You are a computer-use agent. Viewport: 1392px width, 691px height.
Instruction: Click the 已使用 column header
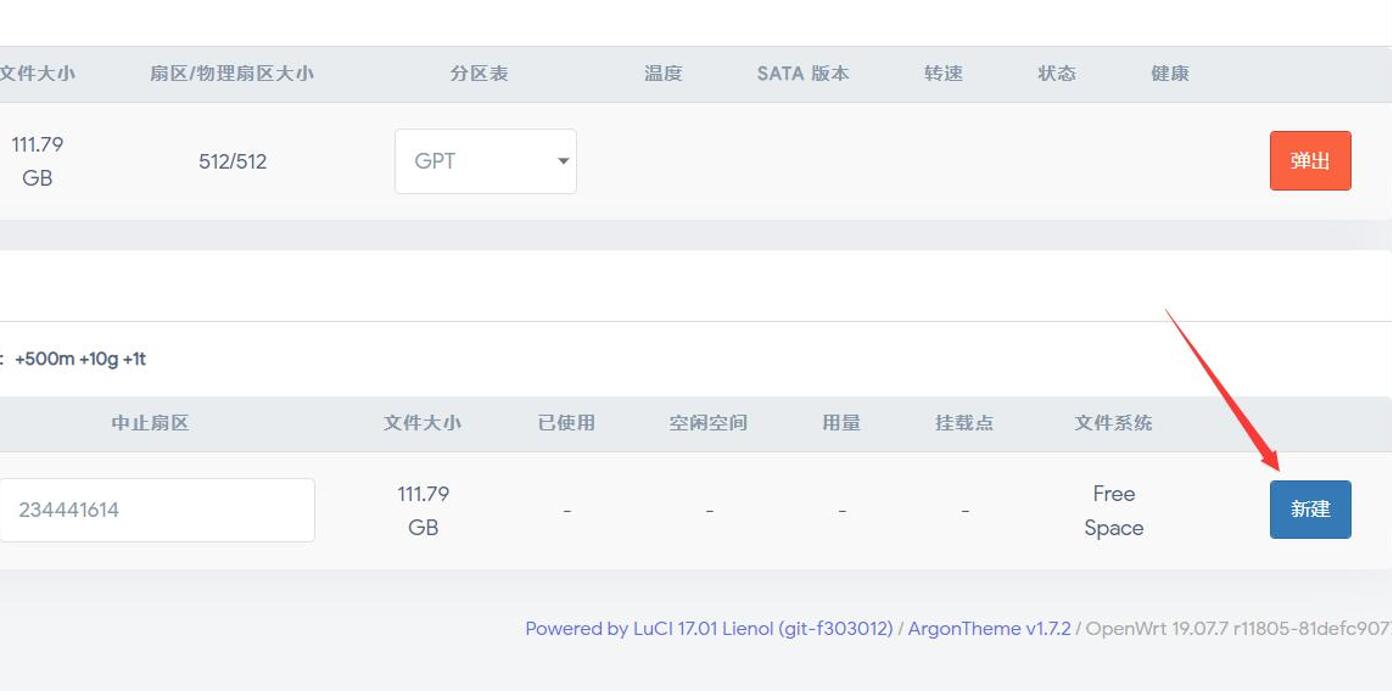[566, 423]
